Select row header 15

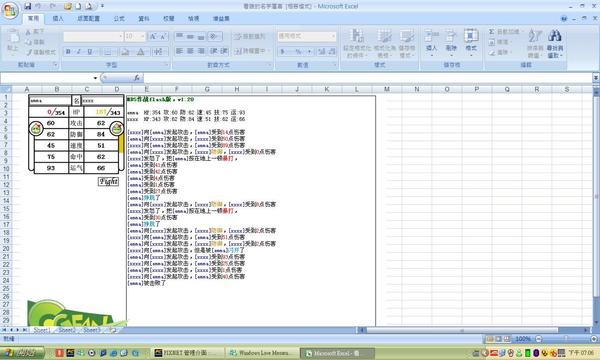point(6,209)
